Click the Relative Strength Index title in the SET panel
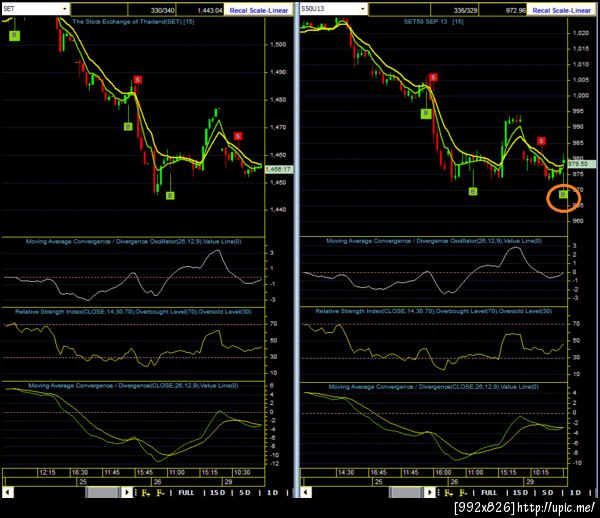 pyautogui.click(x=133, y=312)
